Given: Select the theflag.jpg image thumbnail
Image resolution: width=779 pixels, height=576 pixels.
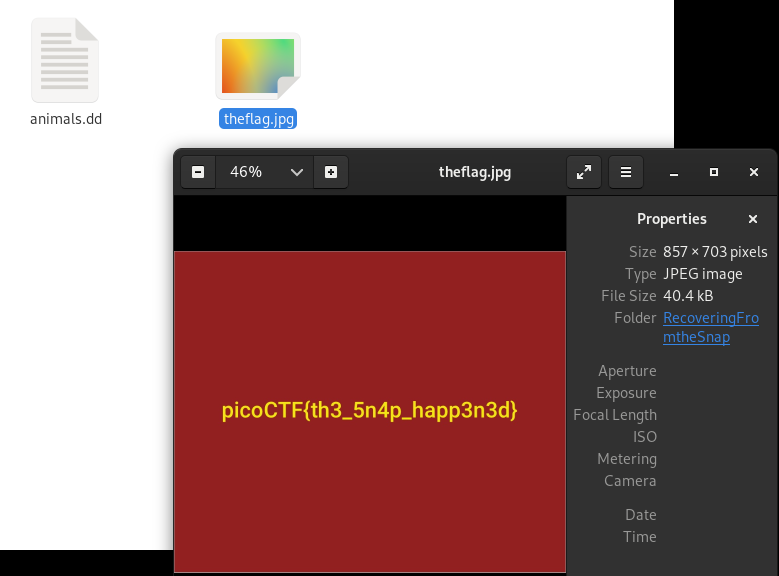Looking at the screenshot, I should click(x=258, y=66).
